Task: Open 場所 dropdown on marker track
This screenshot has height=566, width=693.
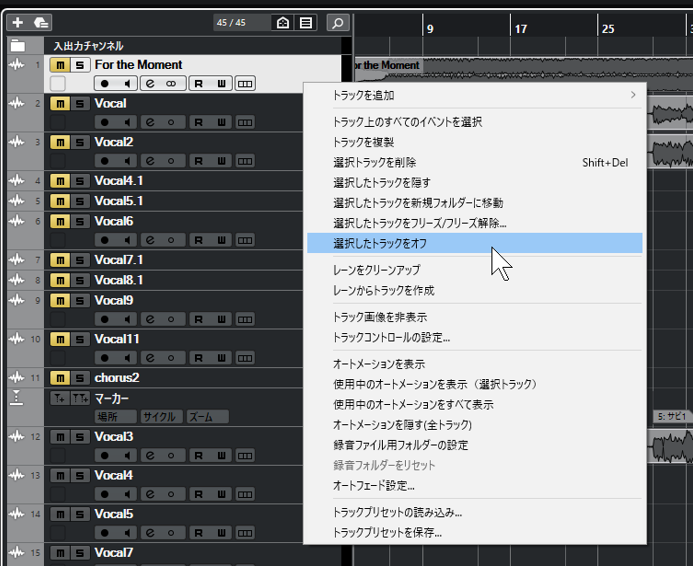Action: (x=116, y=417)
